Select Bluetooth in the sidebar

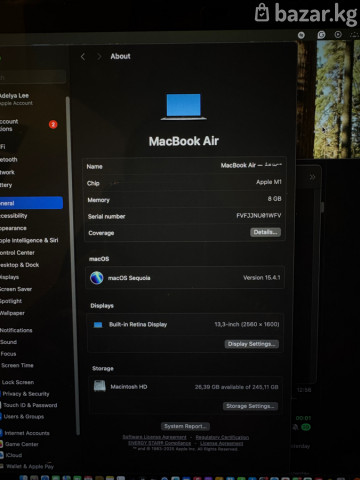coord(9,160)
